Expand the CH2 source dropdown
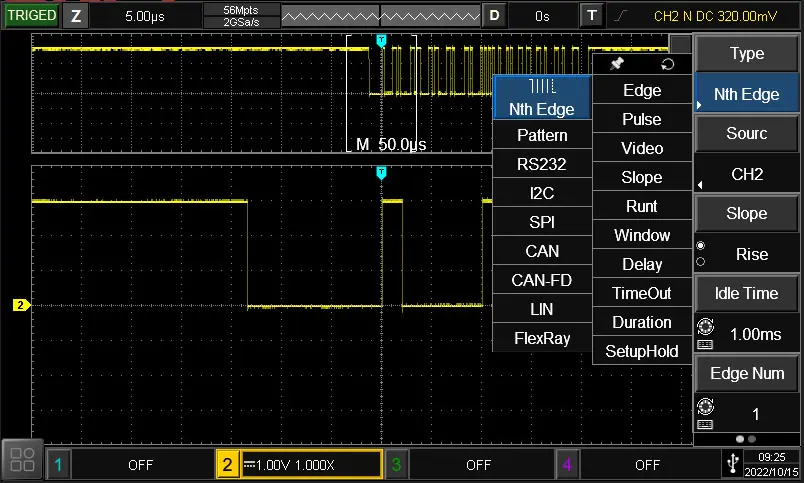Screen dimensions: 804x483 click(x=746, y=175)
